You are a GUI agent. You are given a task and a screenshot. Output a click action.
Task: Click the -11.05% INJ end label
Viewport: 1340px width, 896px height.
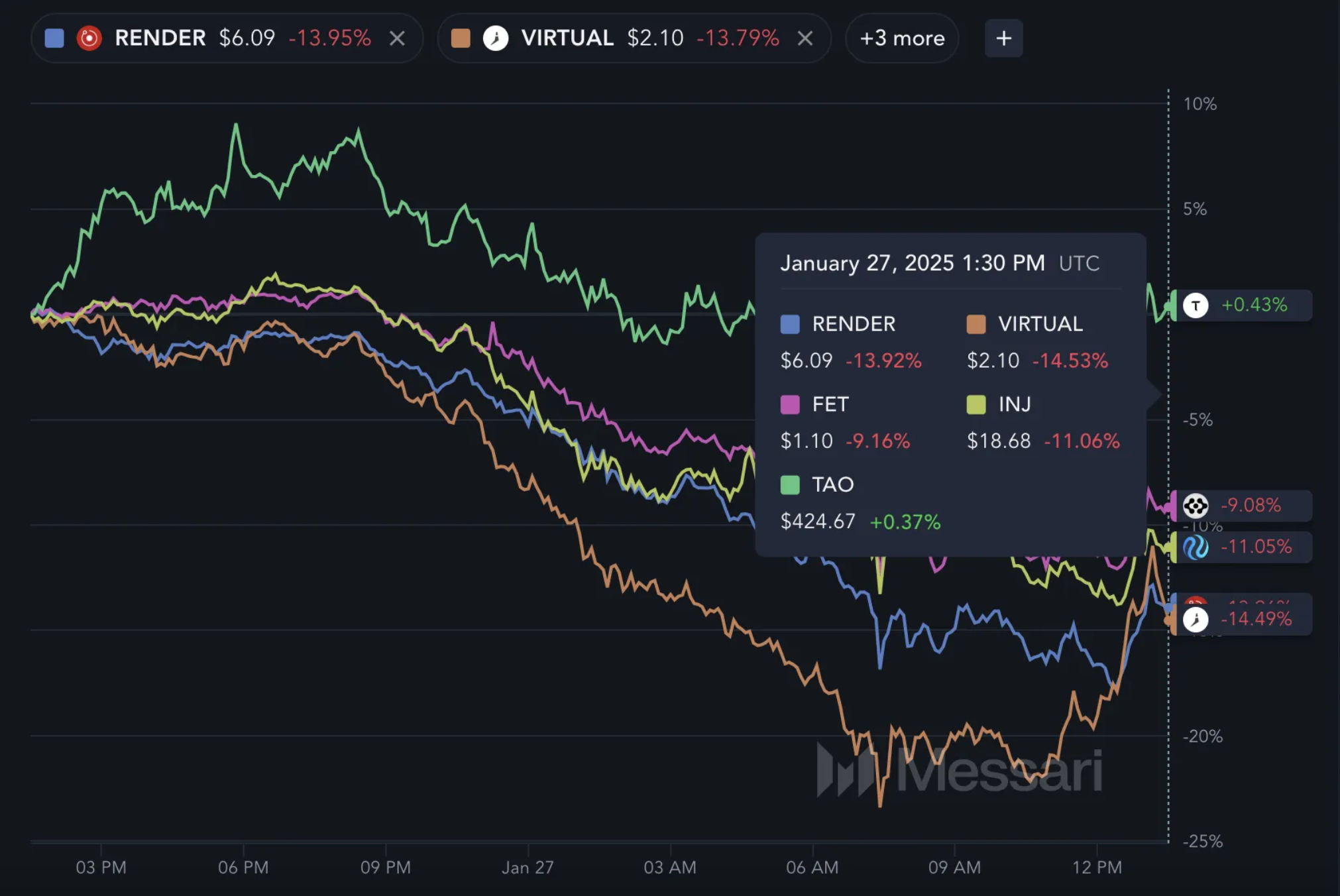click(x=1256, y=547)
